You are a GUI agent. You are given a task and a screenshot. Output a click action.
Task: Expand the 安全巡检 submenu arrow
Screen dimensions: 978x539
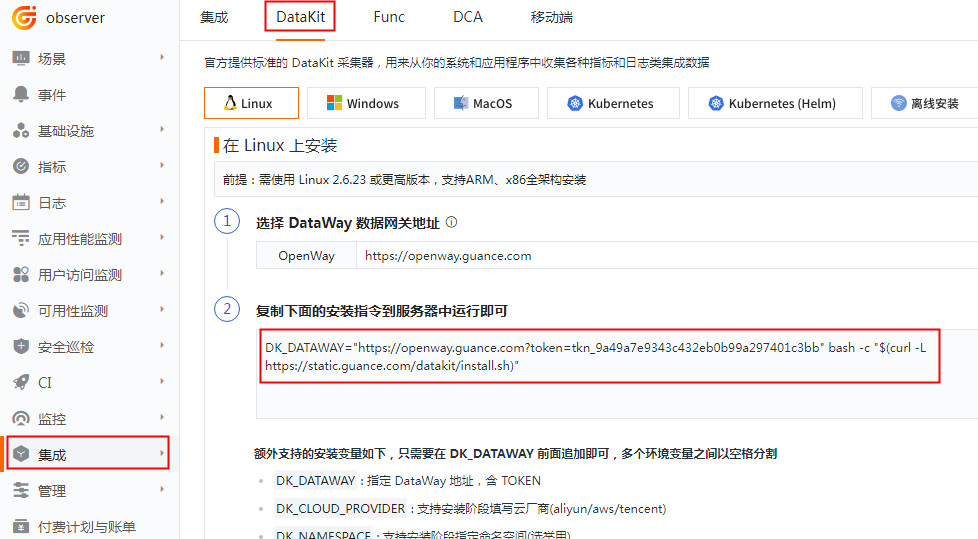pyautogui.click(x=162, y=345)
